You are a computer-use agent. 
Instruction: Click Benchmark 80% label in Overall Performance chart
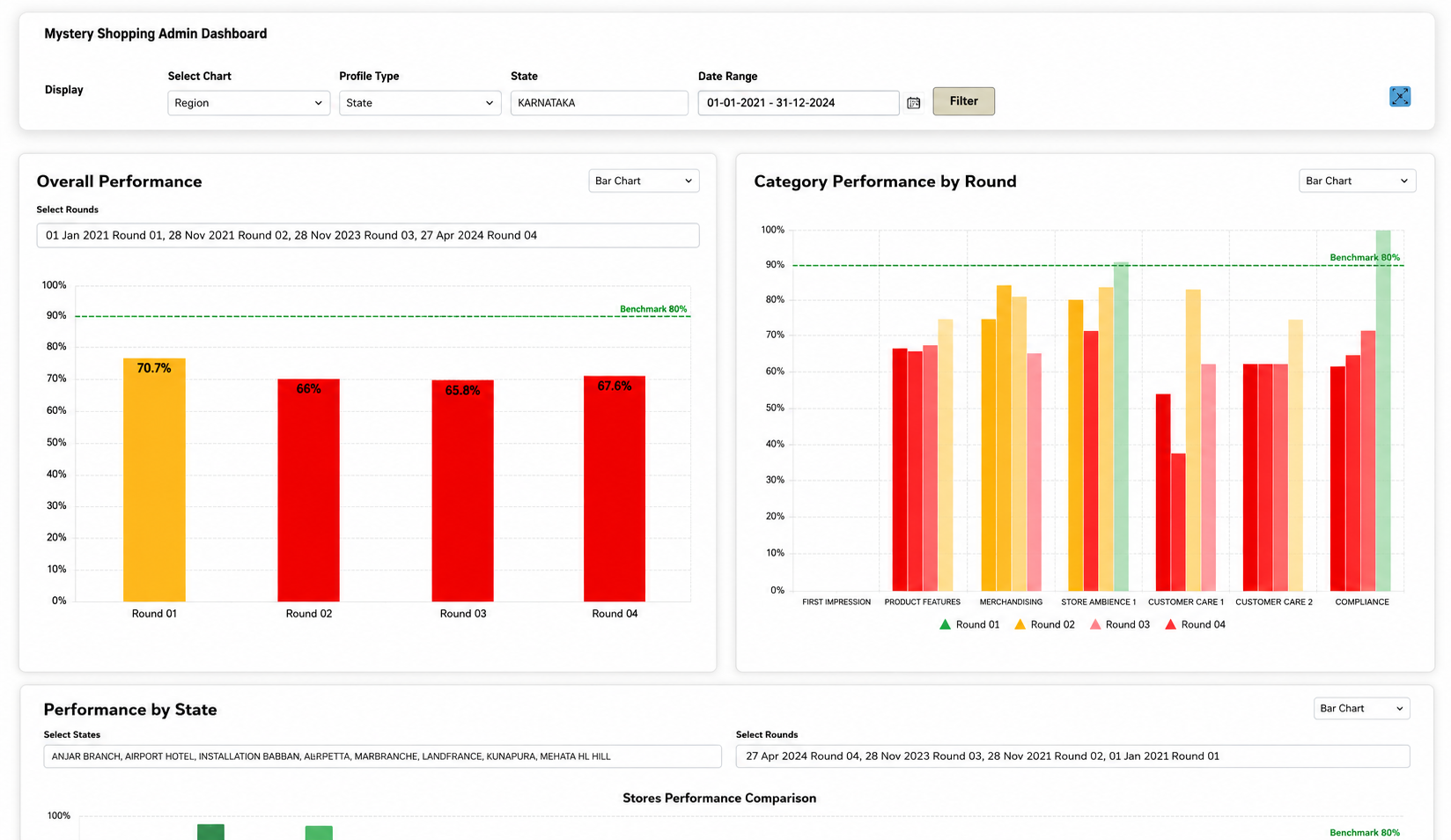[653, 309]
